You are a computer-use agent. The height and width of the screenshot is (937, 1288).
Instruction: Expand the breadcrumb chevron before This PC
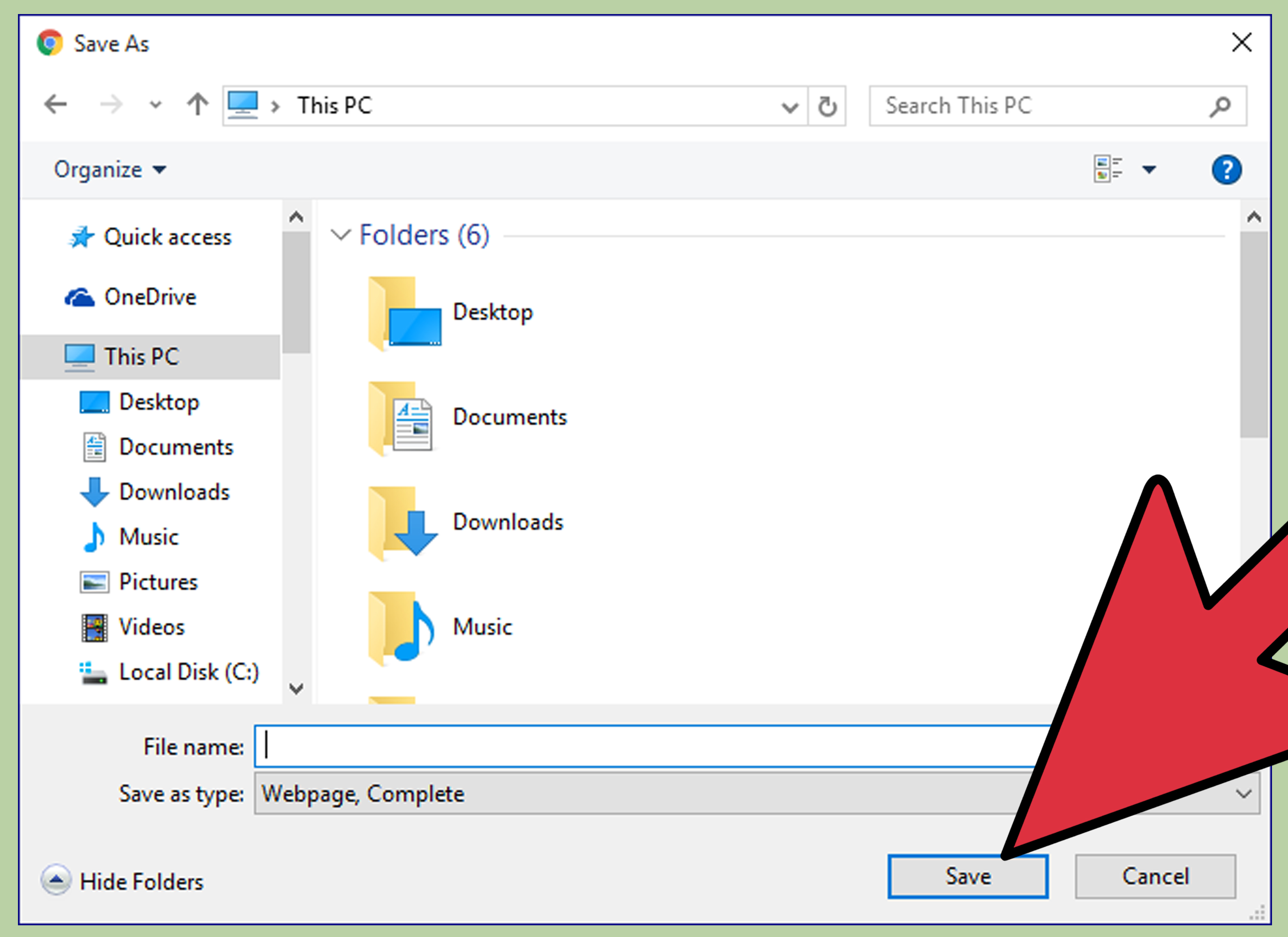(x=276, y=106)
